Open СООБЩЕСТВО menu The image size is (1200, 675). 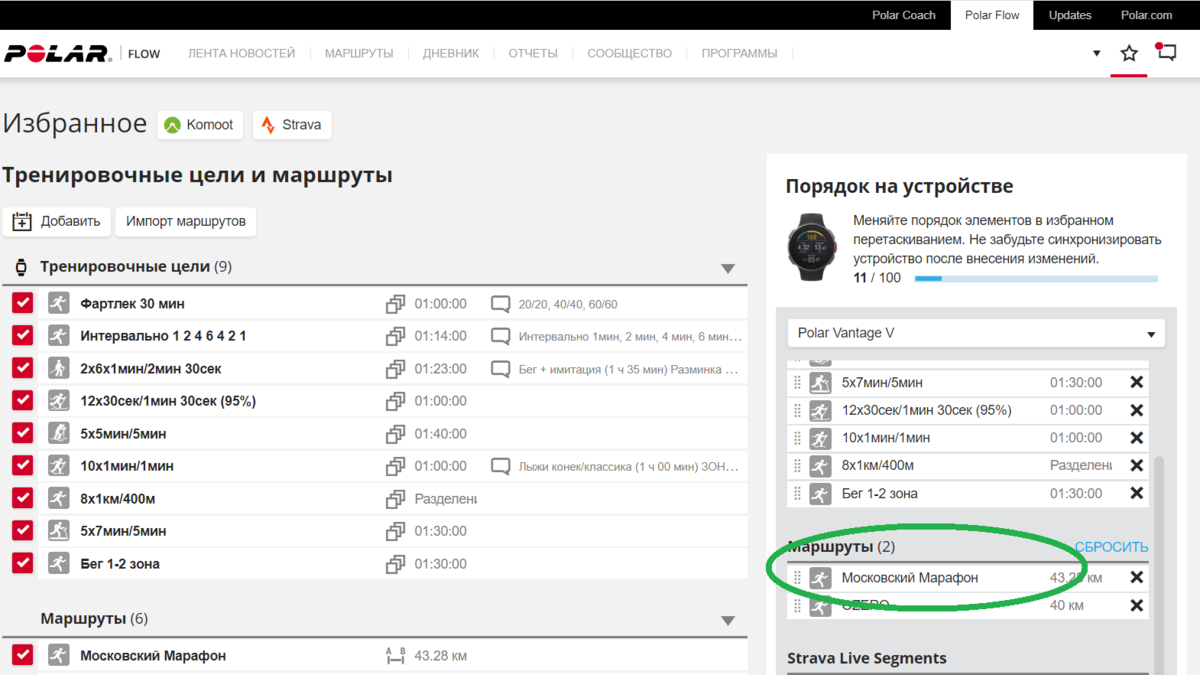630,53
